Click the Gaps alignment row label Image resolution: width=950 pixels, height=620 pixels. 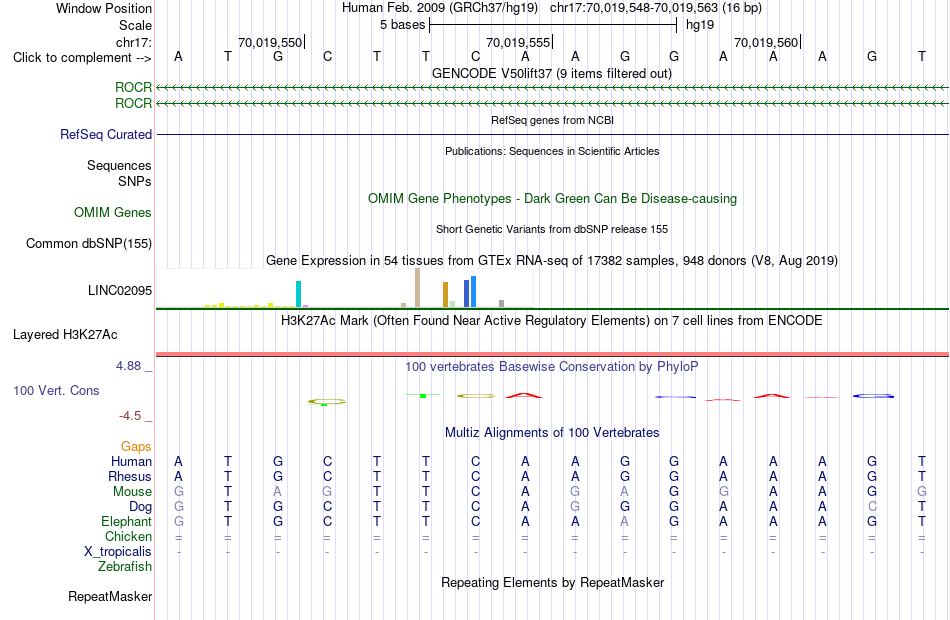[x=136, y=447]
